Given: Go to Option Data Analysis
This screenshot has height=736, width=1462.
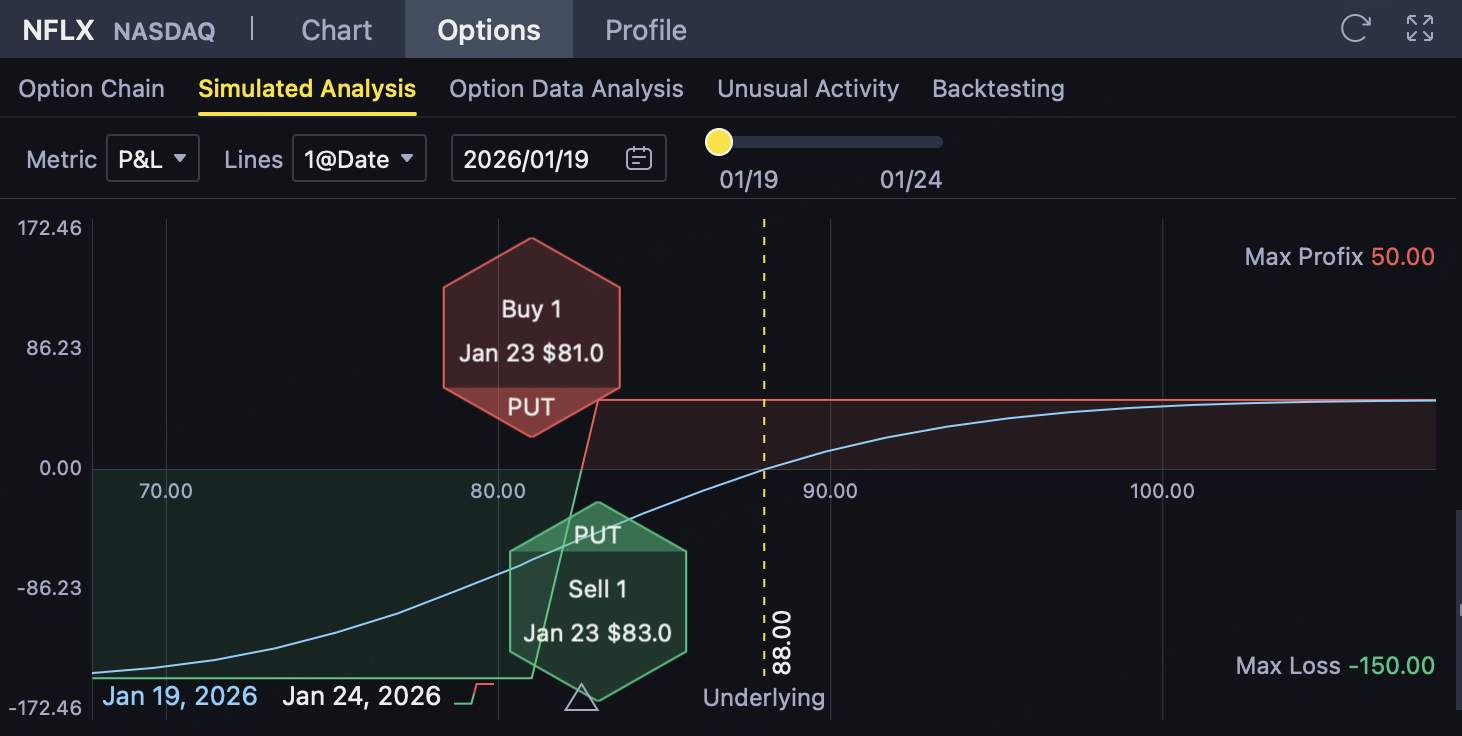Looking at the screenshot, I should click(566, 89).
